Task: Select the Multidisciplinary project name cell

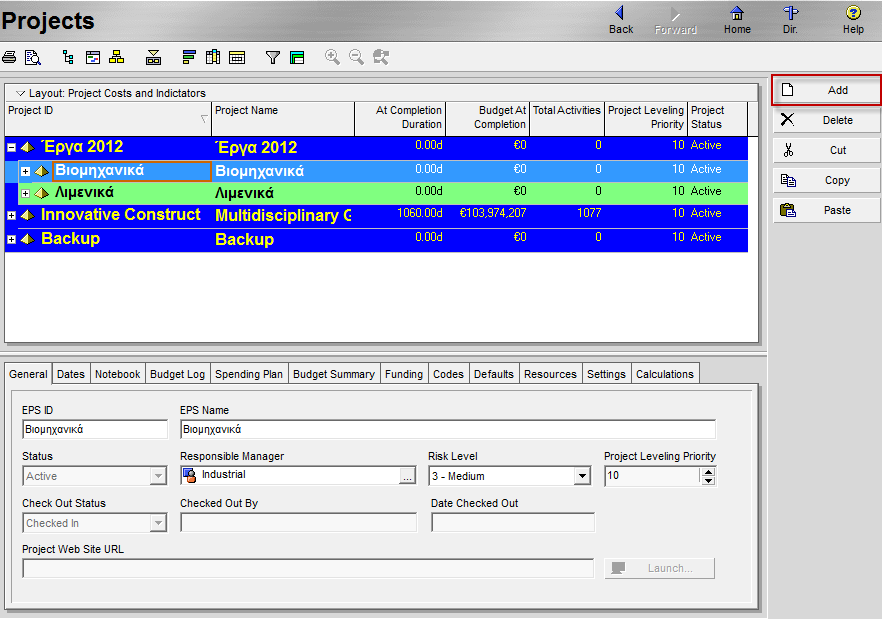Action: (283, 215)
